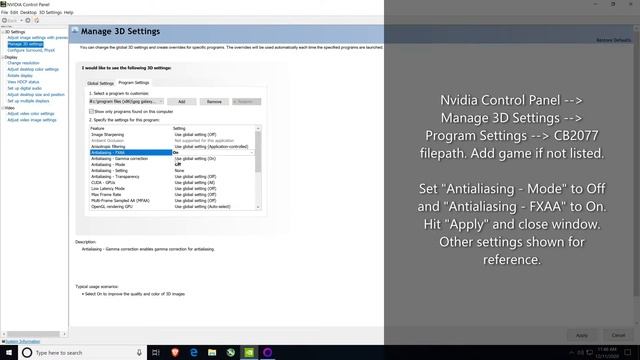The height and width of the screenshot is (360, 640).
Task: Open File Explorer from taskbar
Action: [x=212, y=352]
